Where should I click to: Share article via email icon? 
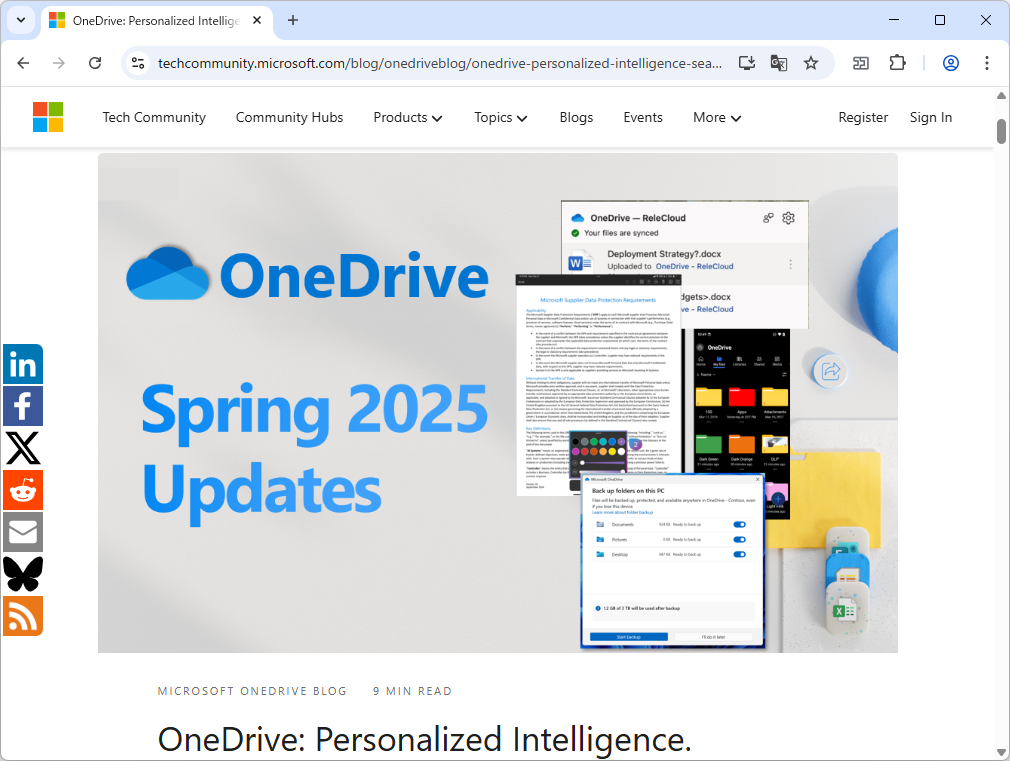(23, 532)
